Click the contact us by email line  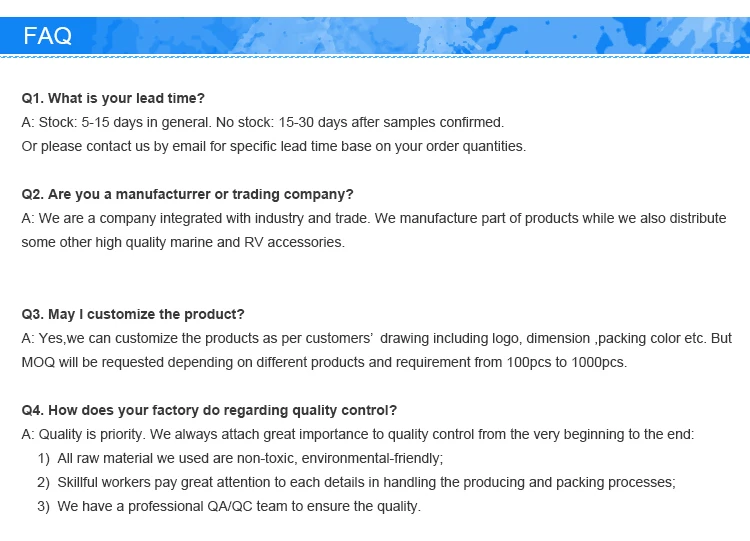point(273,146)
